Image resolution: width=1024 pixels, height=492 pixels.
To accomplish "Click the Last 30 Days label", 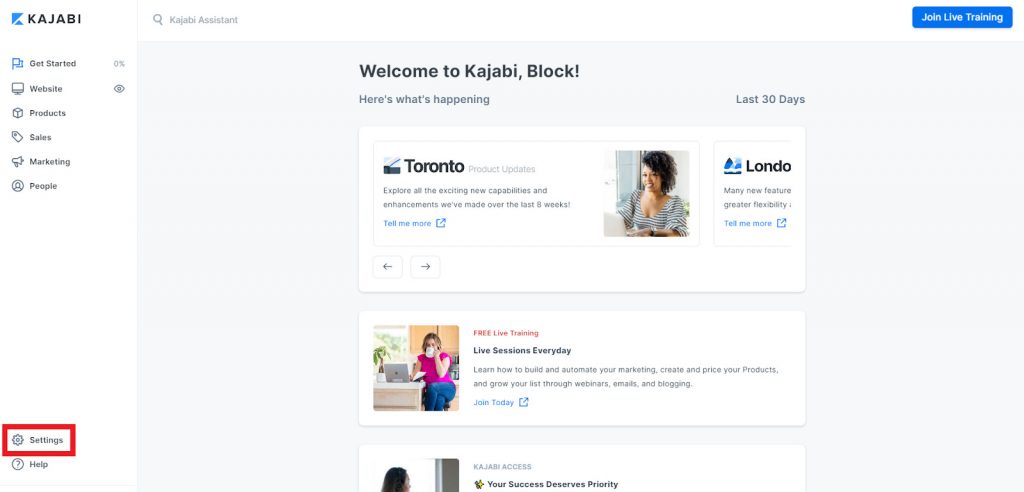I will point(770,99).
